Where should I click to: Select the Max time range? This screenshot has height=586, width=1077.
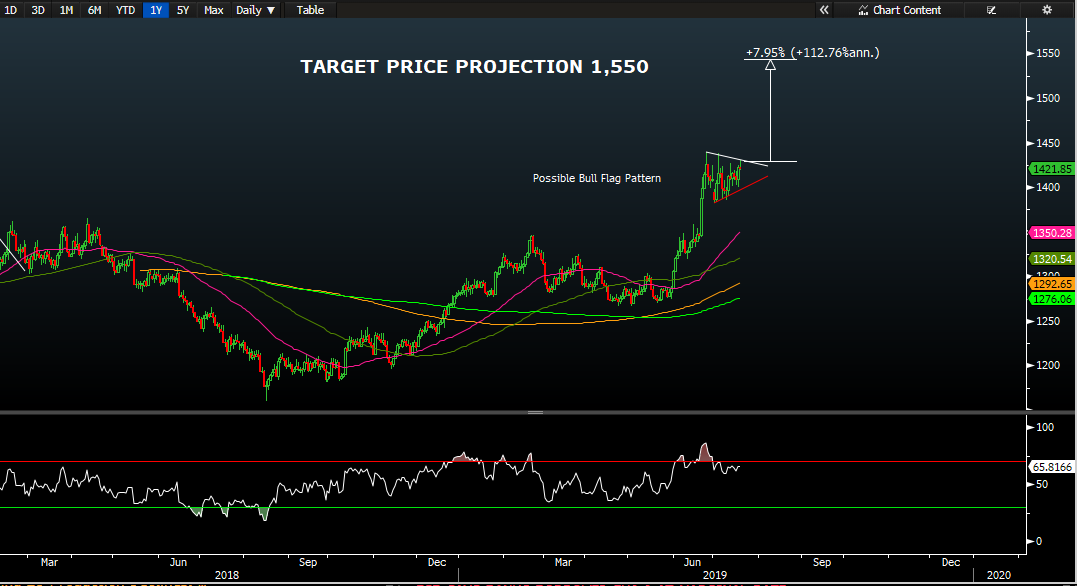(213, 10)
